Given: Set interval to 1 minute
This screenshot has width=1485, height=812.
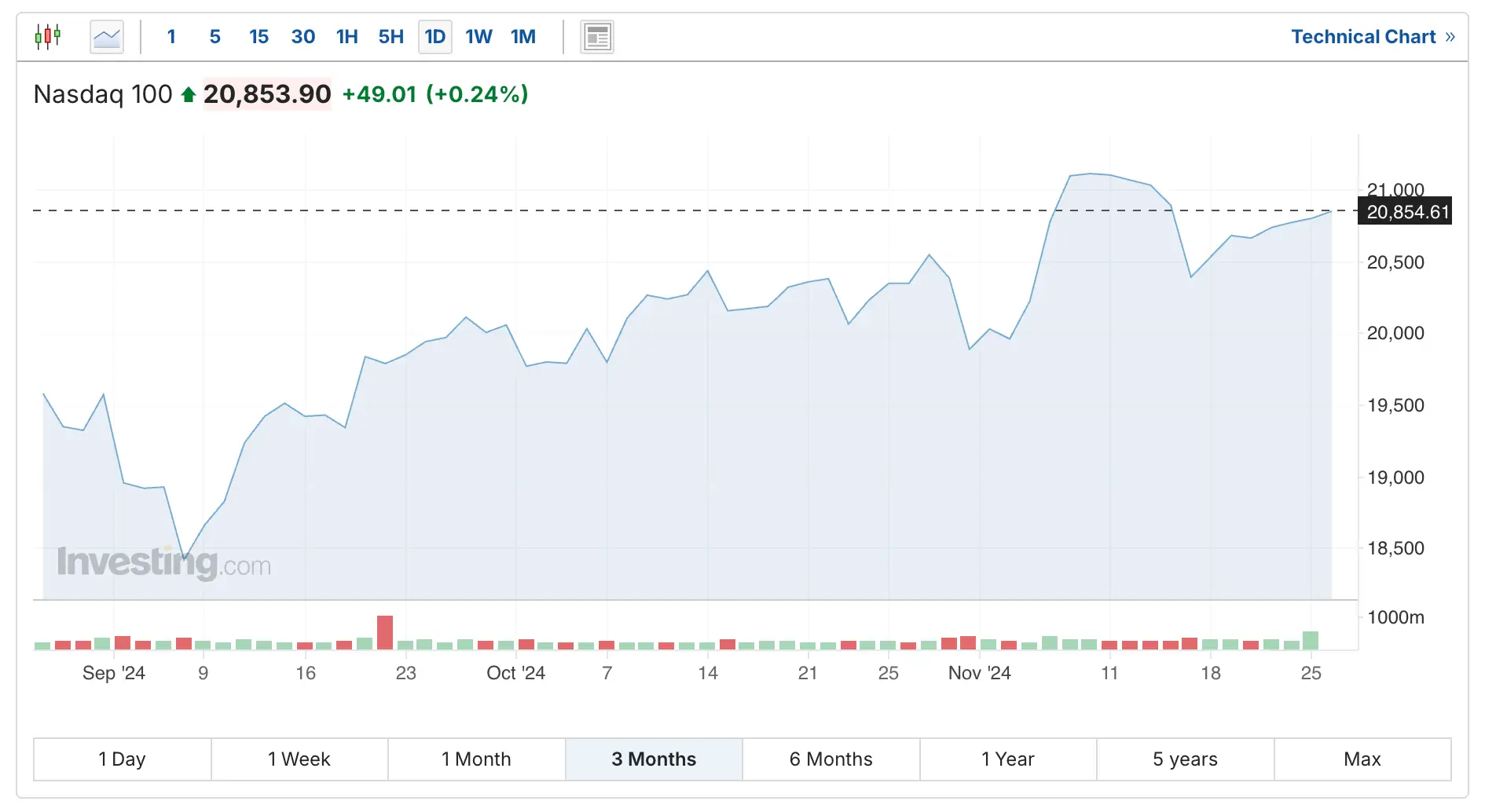Looking at the screenshot, I should point(171,37).
